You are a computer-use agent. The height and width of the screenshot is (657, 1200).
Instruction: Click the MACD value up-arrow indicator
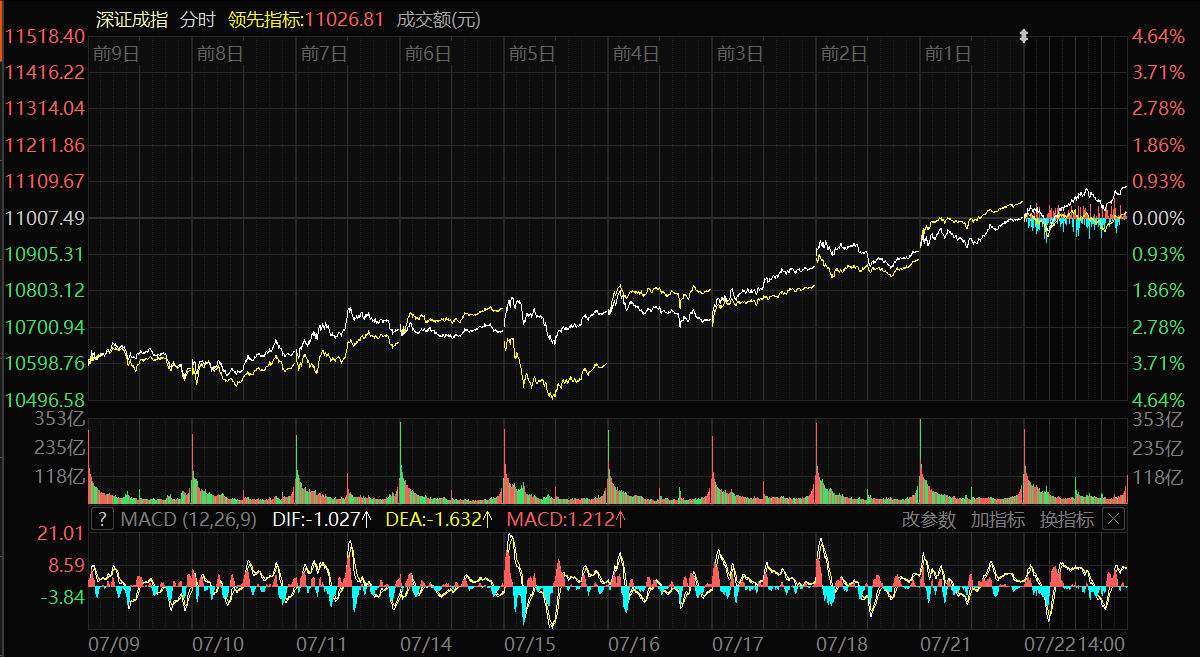[620, 519]
